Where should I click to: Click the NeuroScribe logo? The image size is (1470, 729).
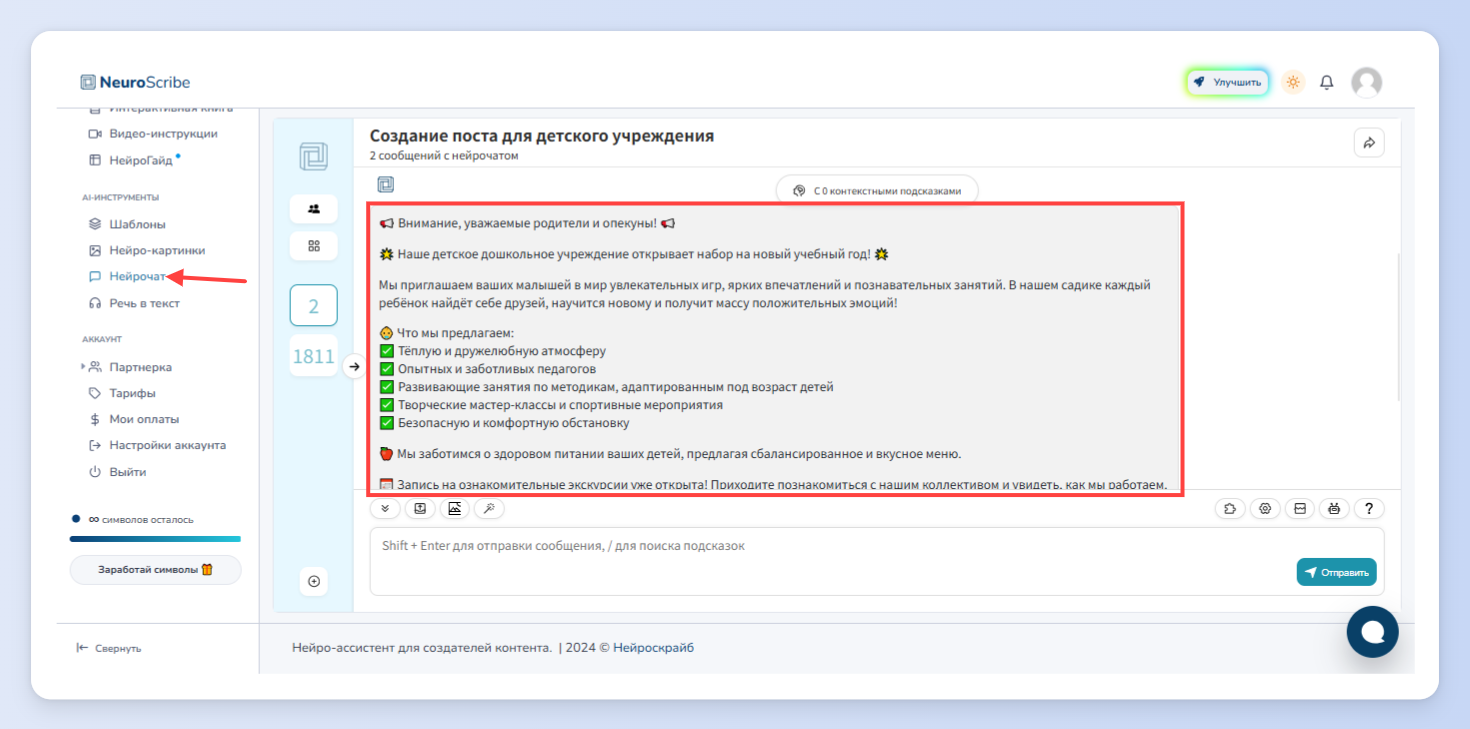point(135,82)
